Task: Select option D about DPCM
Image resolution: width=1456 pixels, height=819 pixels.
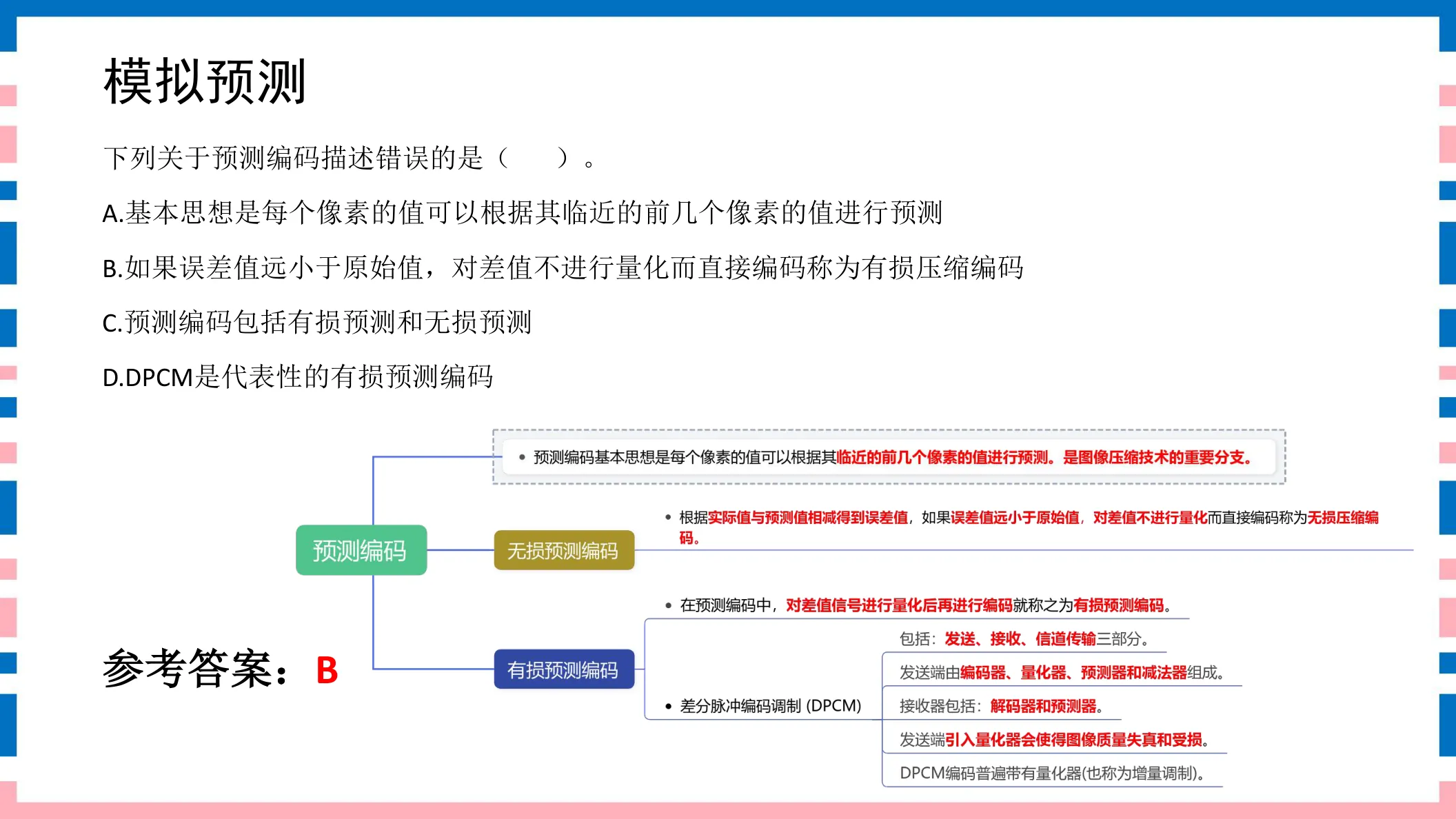Action: pos(298,377)
